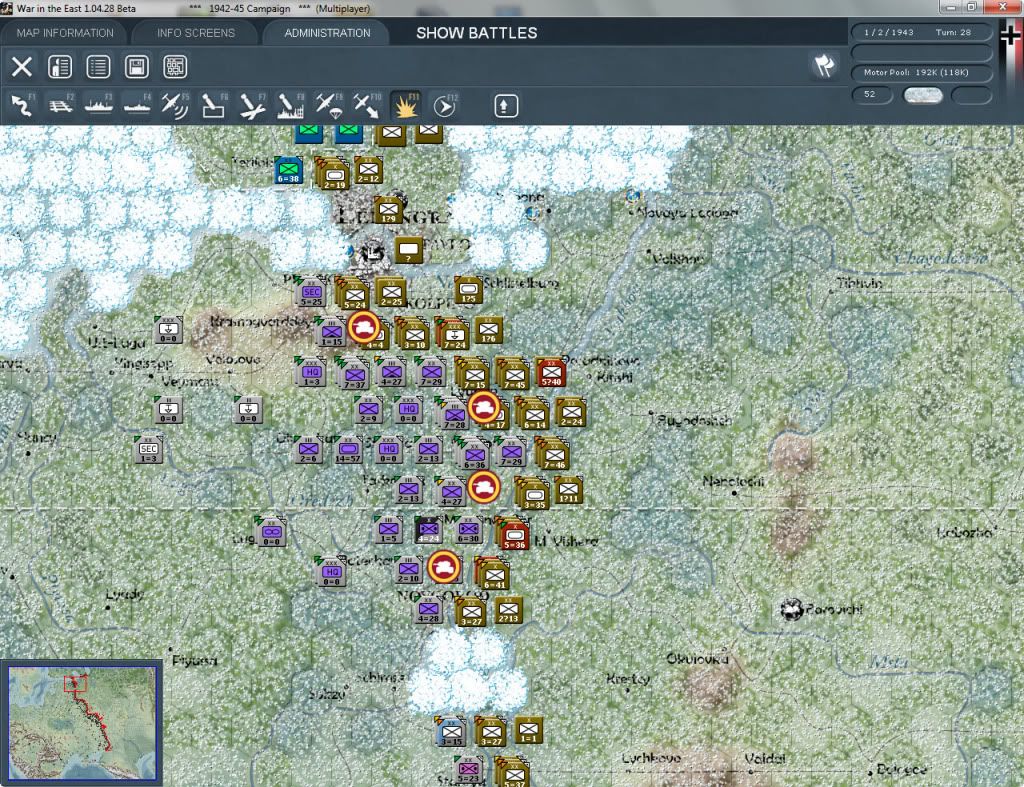The height and width of the screenshot is (787, 1024).
Task: Select the F5 air recon mode icon
Action: 175,106
